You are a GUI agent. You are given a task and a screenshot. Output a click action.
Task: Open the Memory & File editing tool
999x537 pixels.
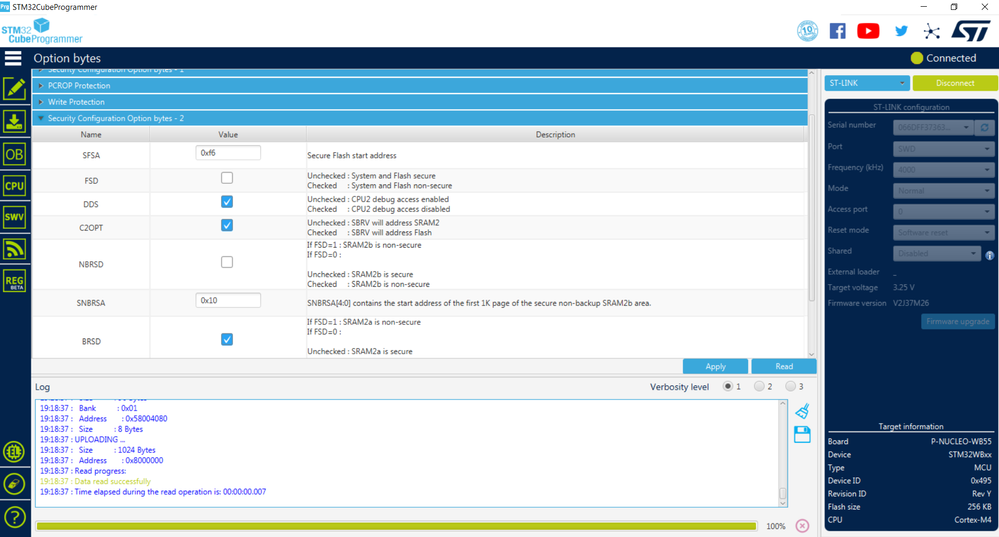pyautogui.click(x=15, y=89)
